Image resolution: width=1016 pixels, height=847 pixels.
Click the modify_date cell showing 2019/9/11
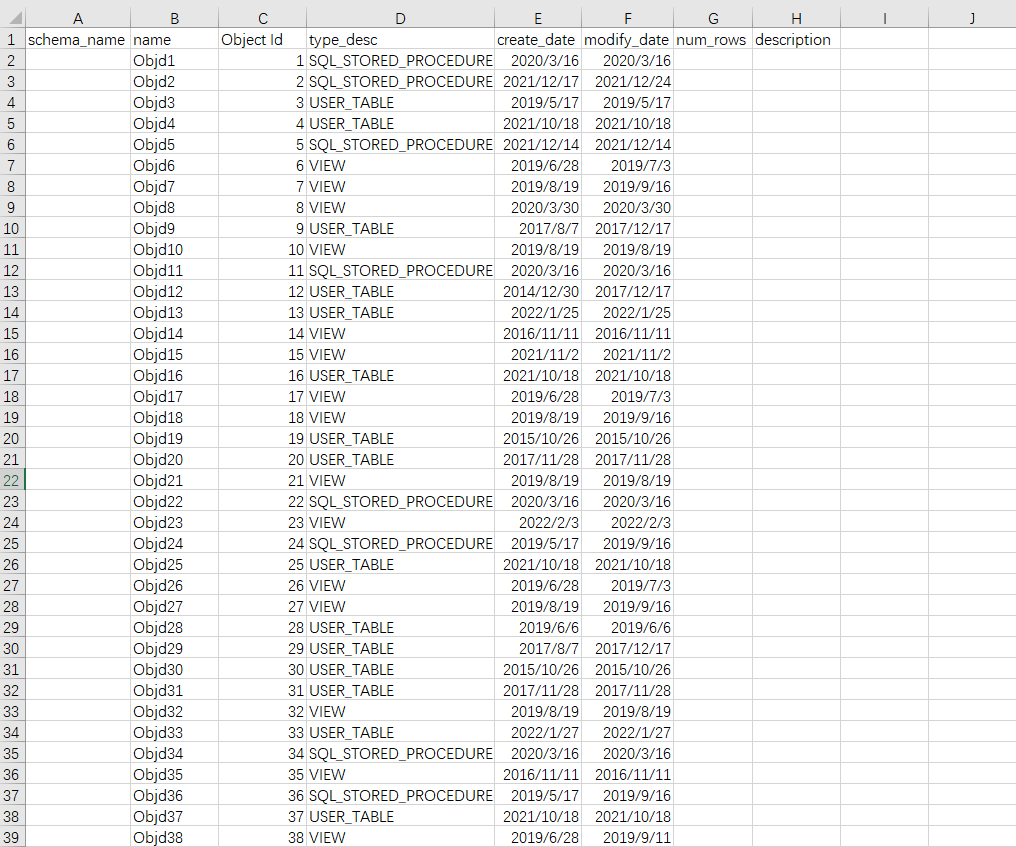[x=628, y=838]
